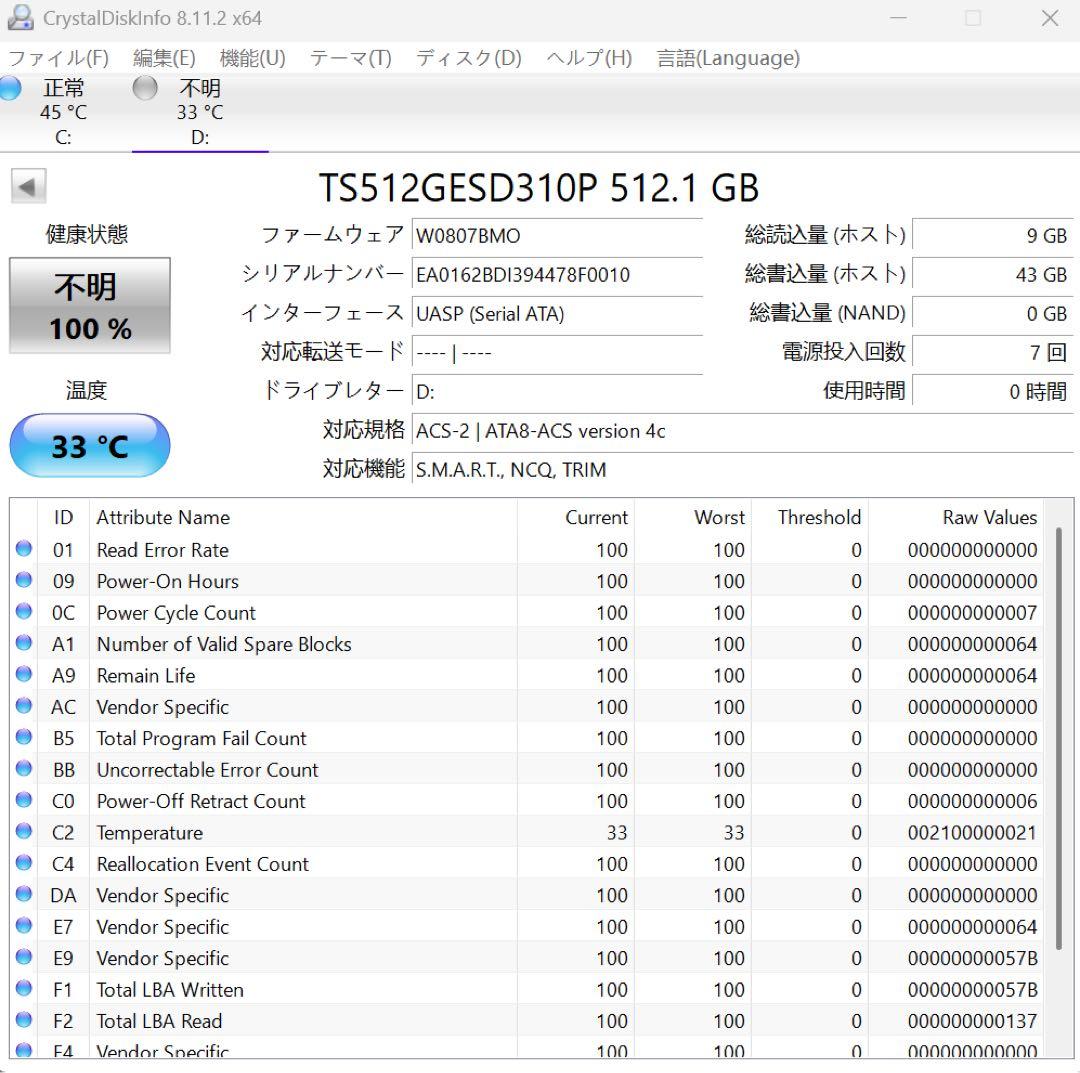Open the 編集(E) menu
Viewport: 1080px width, 1073px height.
click(x=164, y=58)
